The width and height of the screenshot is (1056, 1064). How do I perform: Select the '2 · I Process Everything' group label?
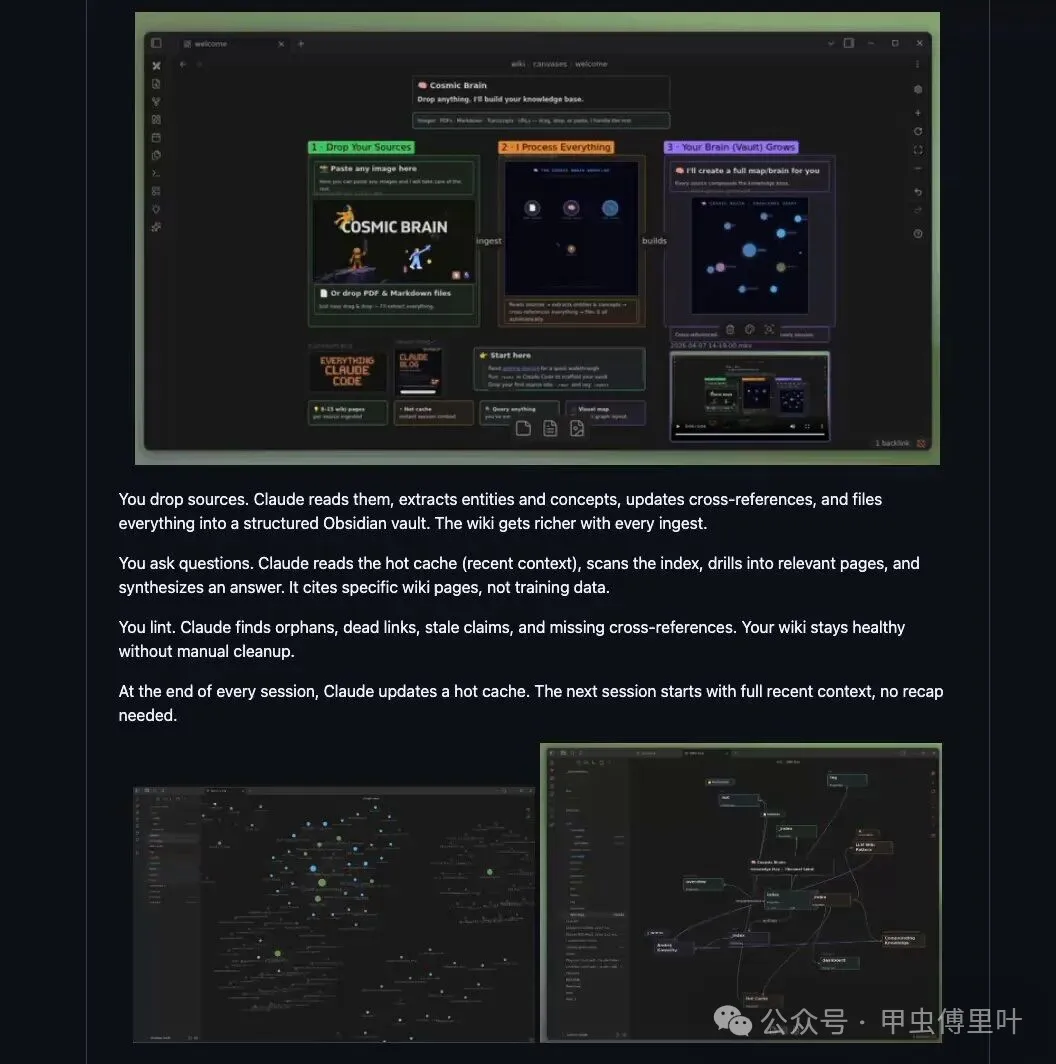pyautogui.click(x=556, y=147)
